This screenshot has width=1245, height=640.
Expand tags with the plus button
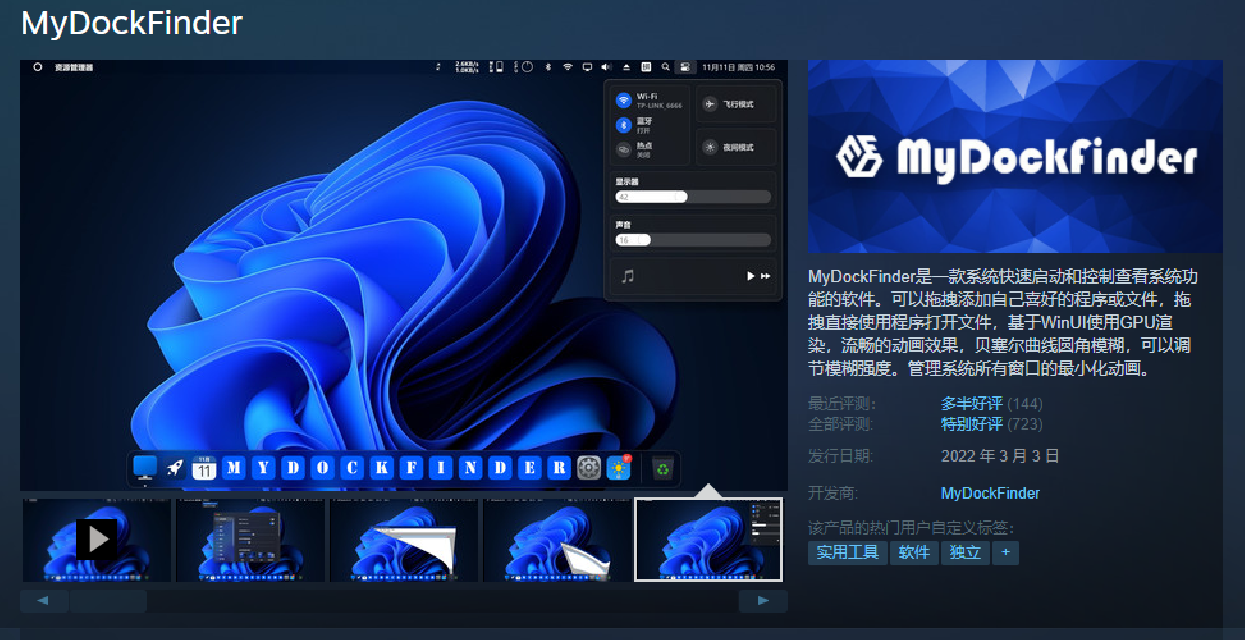pos(1005,552)
